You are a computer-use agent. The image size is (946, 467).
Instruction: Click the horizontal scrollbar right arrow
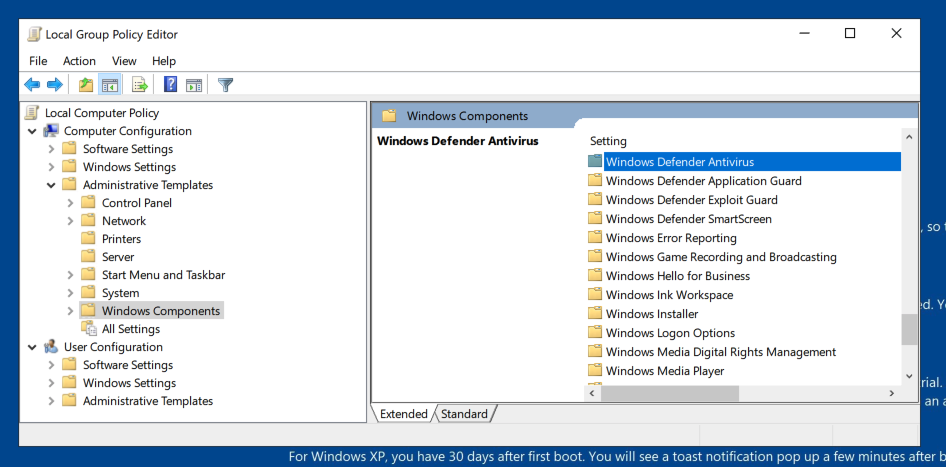(x=892, y=393)
